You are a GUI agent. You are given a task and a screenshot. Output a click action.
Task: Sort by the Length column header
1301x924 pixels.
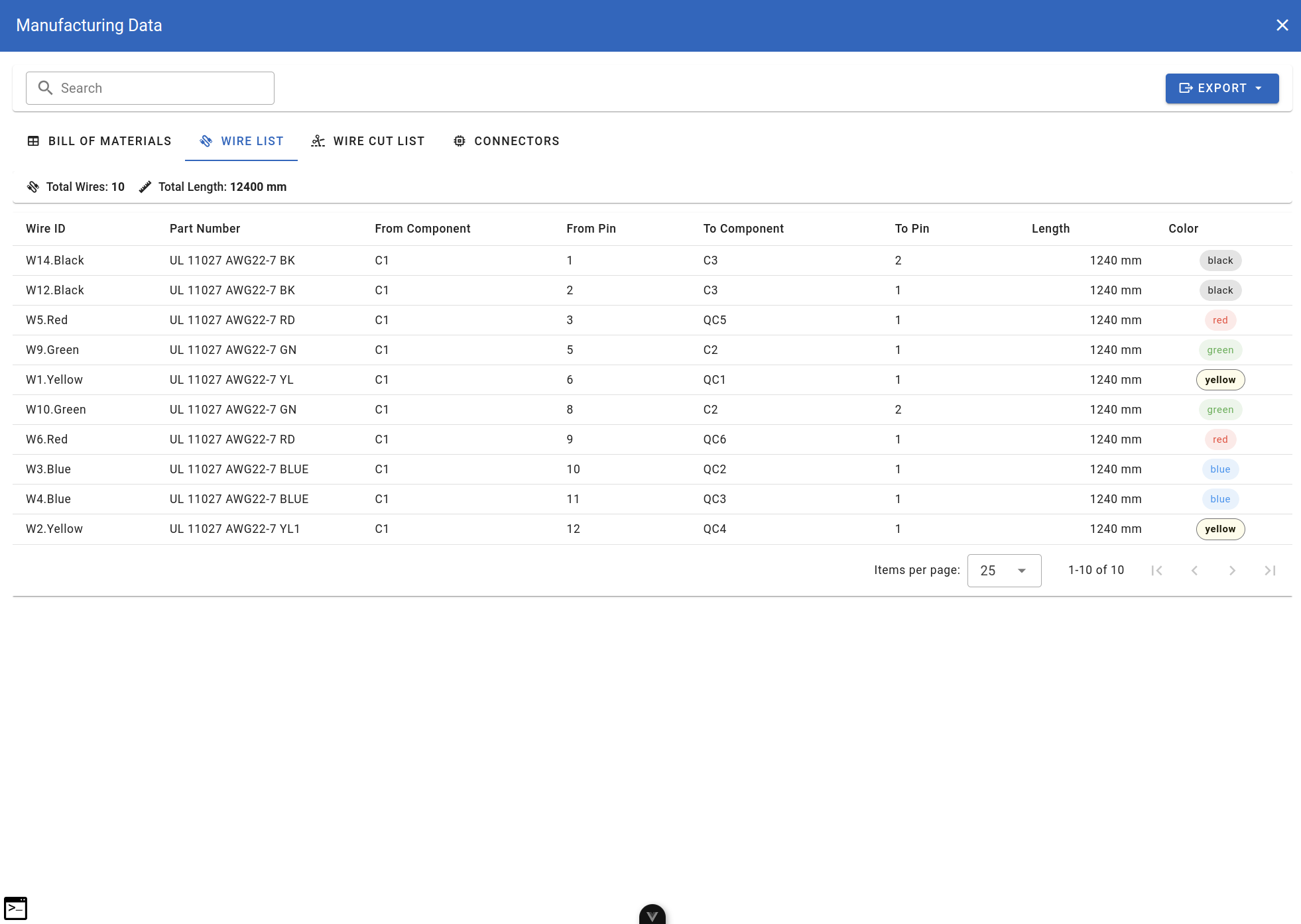click(x=1050, y=229)
